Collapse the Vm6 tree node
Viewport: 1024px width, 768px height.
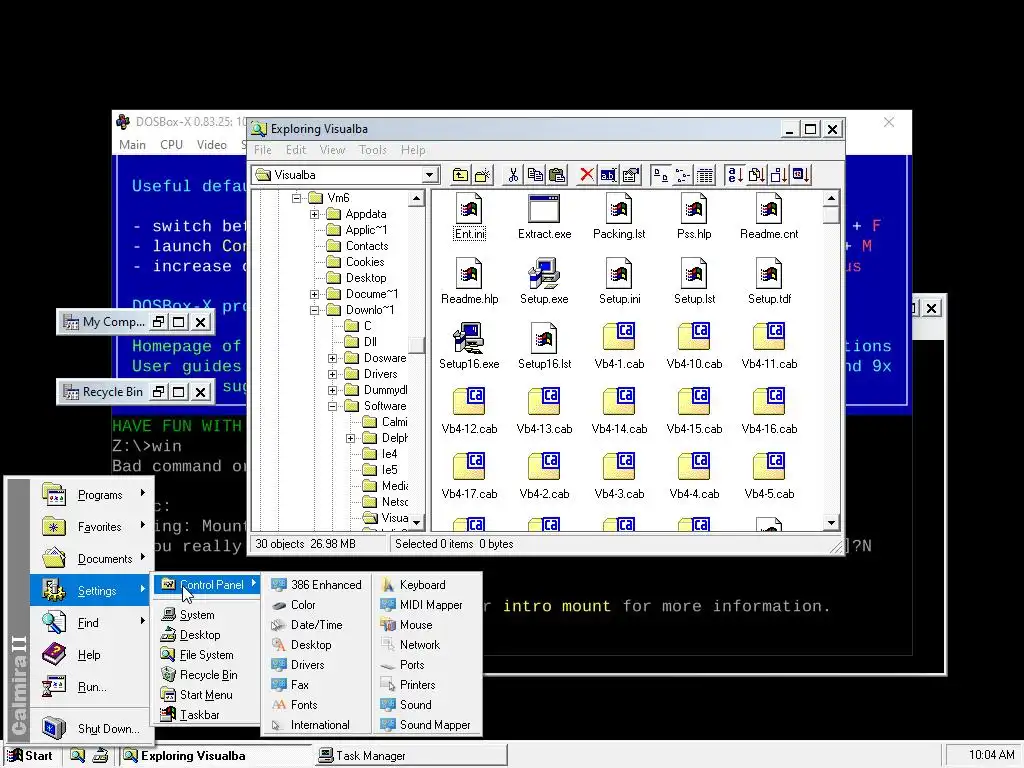coord(296,198)
